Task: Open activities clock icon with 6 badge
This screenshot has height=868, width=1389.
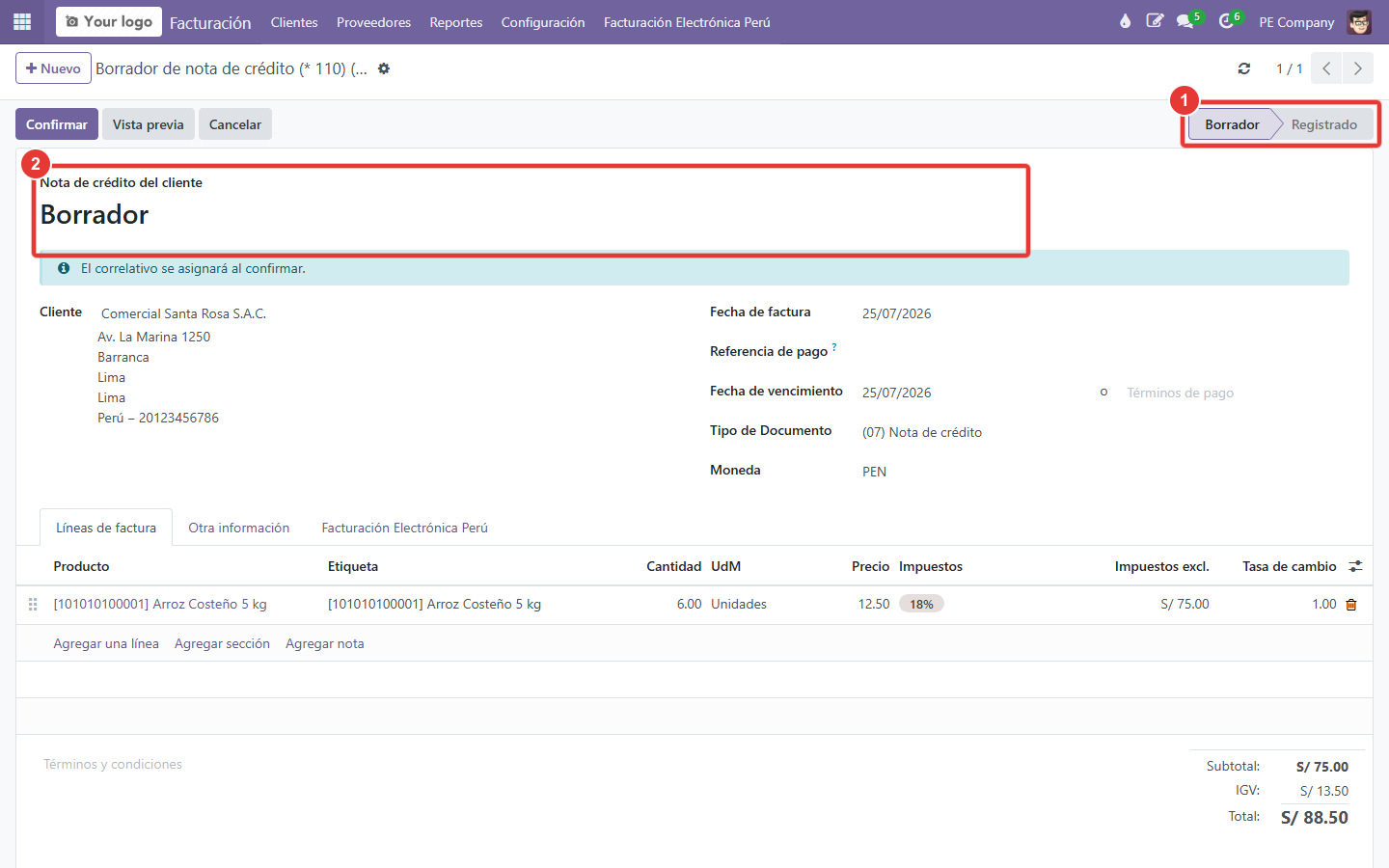Action: click(x=1228, y=21)
